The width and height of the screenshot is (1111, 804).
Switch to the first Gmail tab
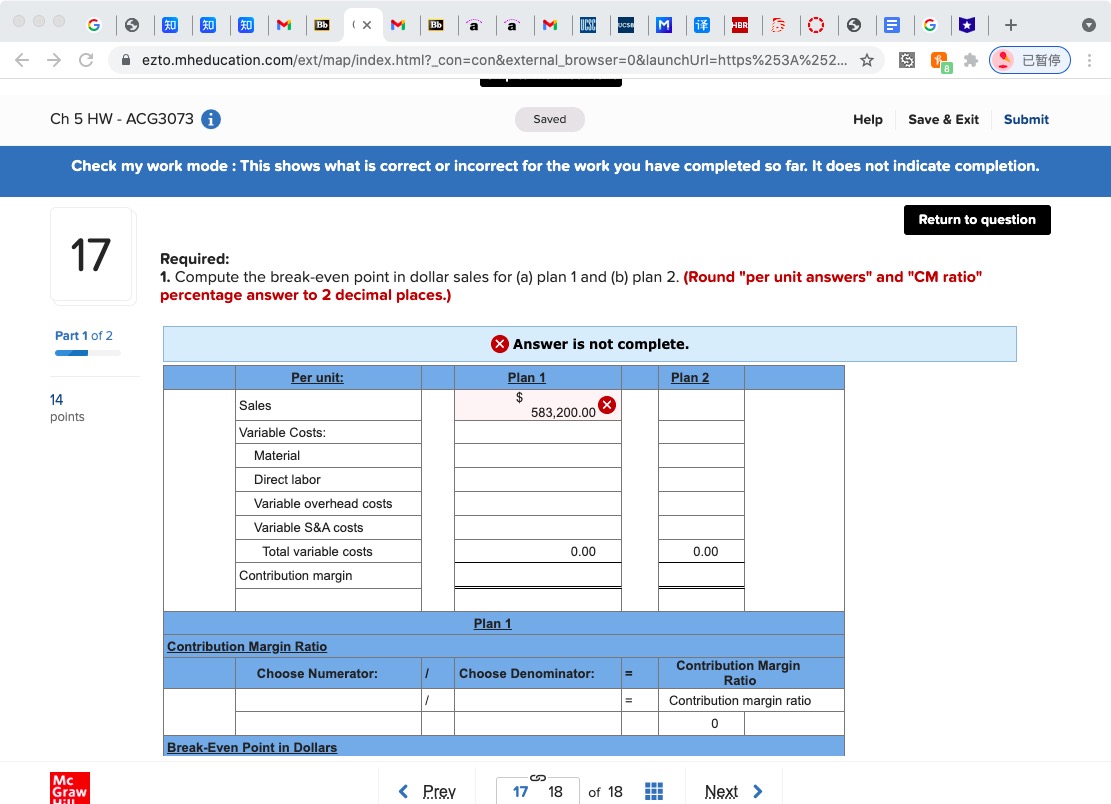coord(284,25)
